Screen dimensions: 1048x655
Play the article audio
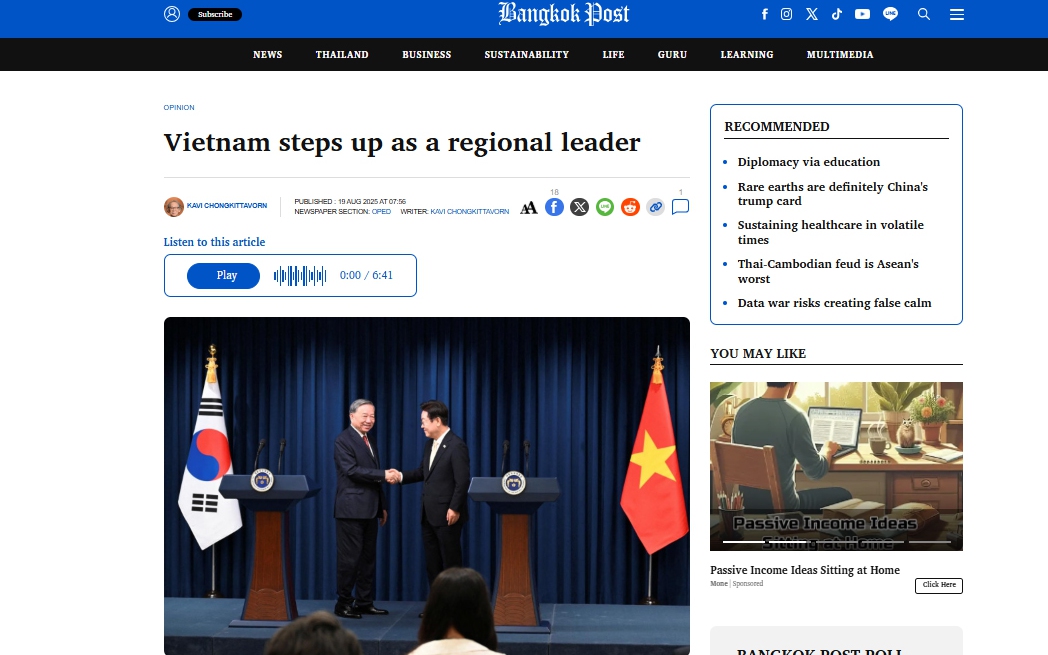coord(223,275)
